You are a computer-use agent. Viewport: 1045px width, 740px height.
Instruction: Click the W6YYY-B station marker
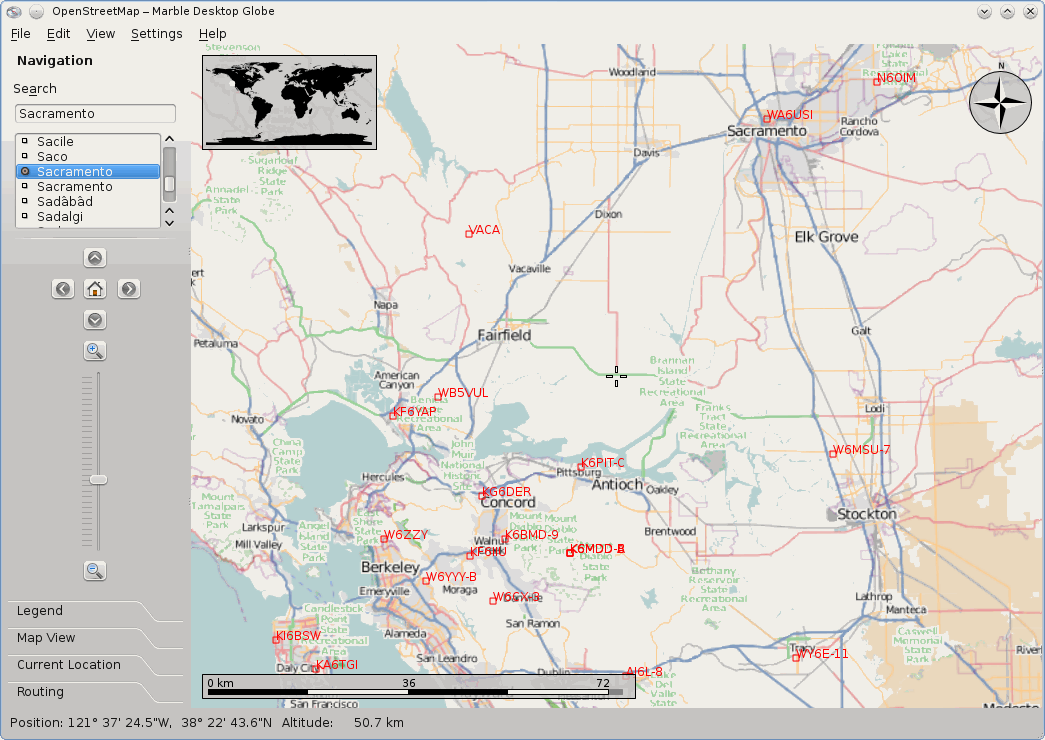tap(426, 581)
